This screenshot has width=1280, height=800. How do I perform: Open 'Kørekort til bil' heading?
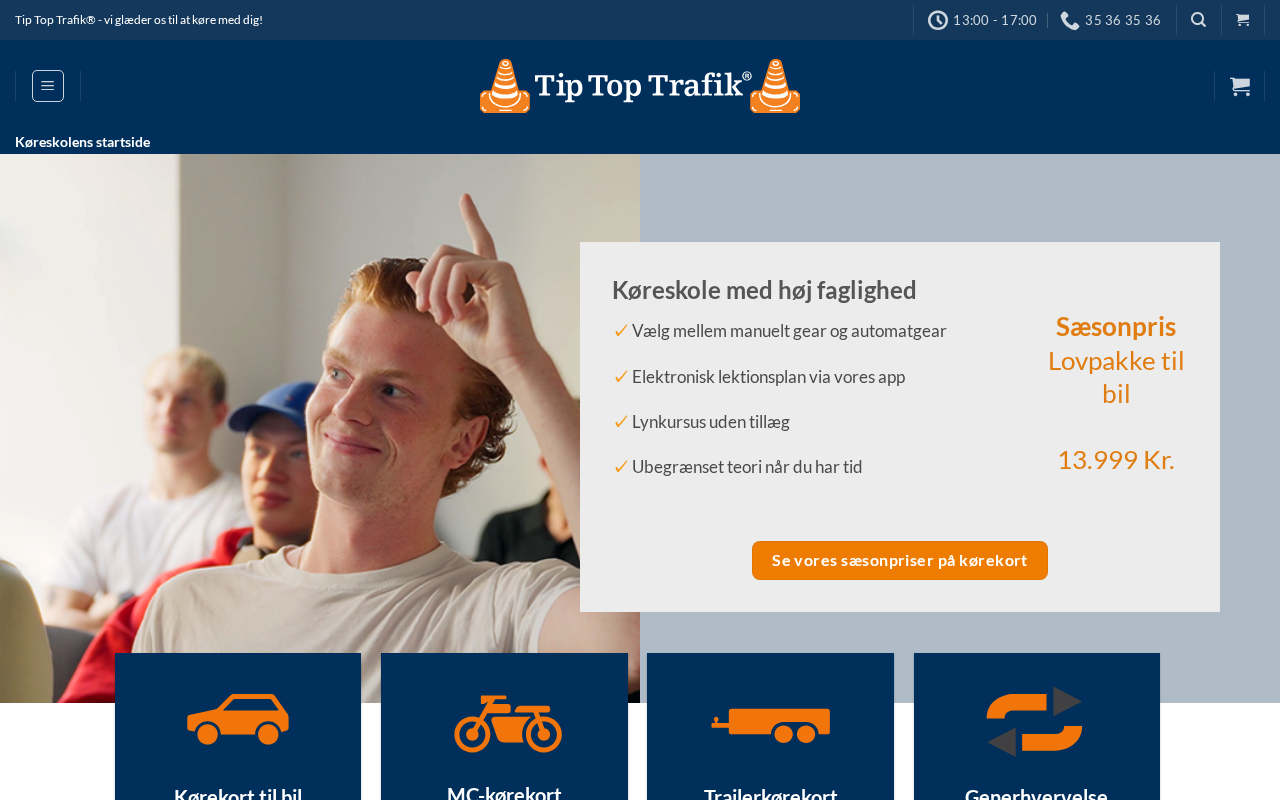coord(238,795)
